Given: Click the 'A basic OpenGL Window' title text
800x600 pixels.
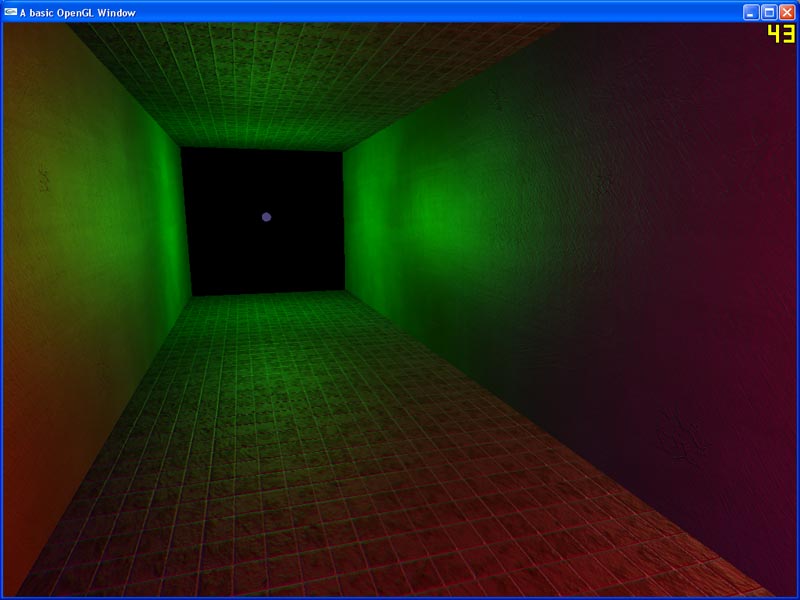Looking at the screenshot, I should pos(78,13).
